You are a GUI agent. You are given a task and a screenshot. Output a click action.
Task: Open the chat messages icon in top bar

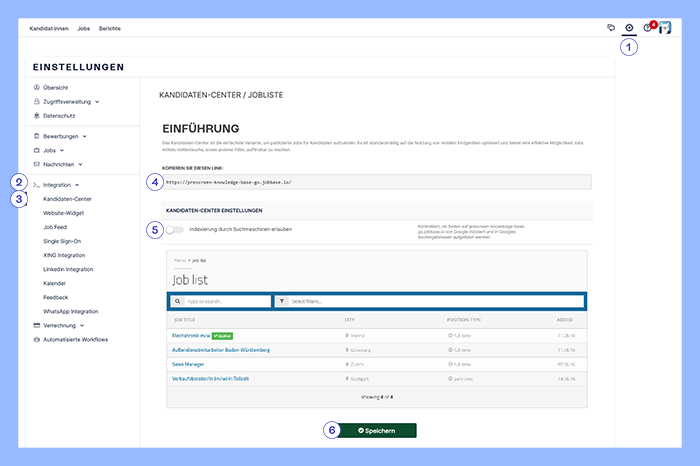coord(611,28)
